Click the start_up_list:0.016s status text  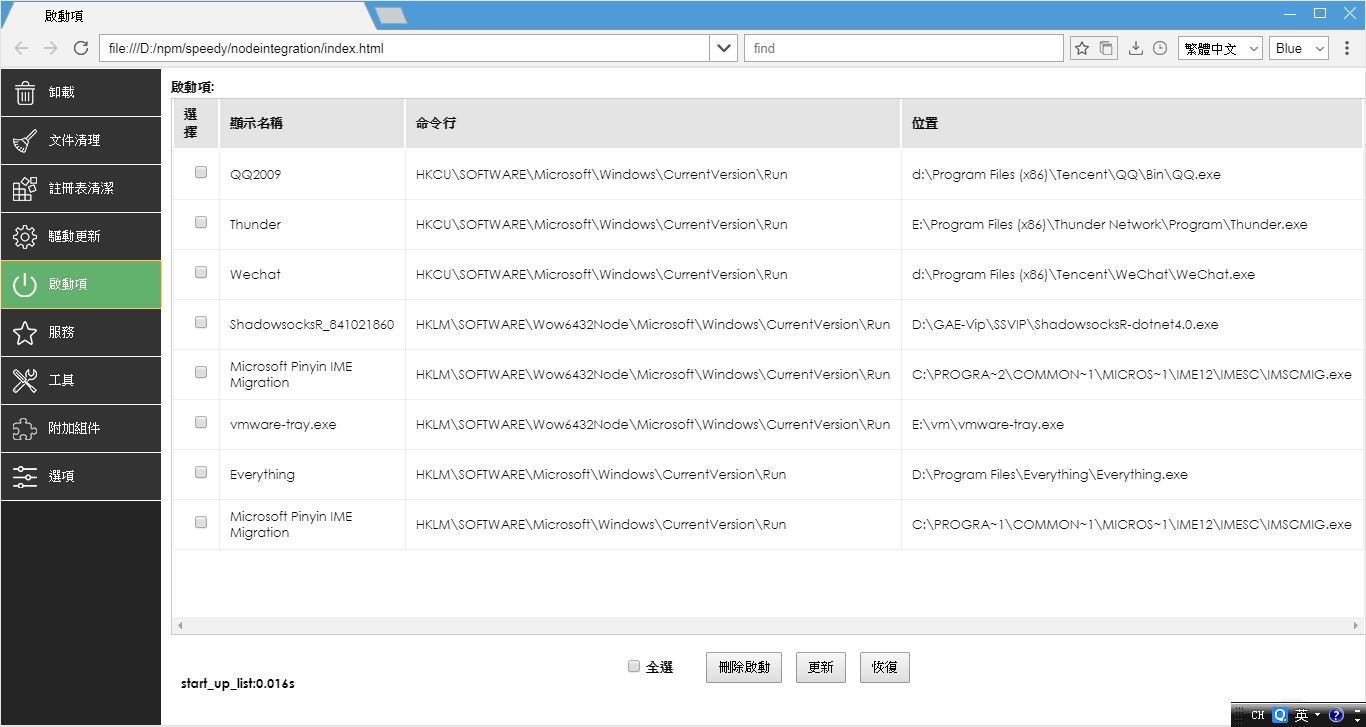pos(238,684)
